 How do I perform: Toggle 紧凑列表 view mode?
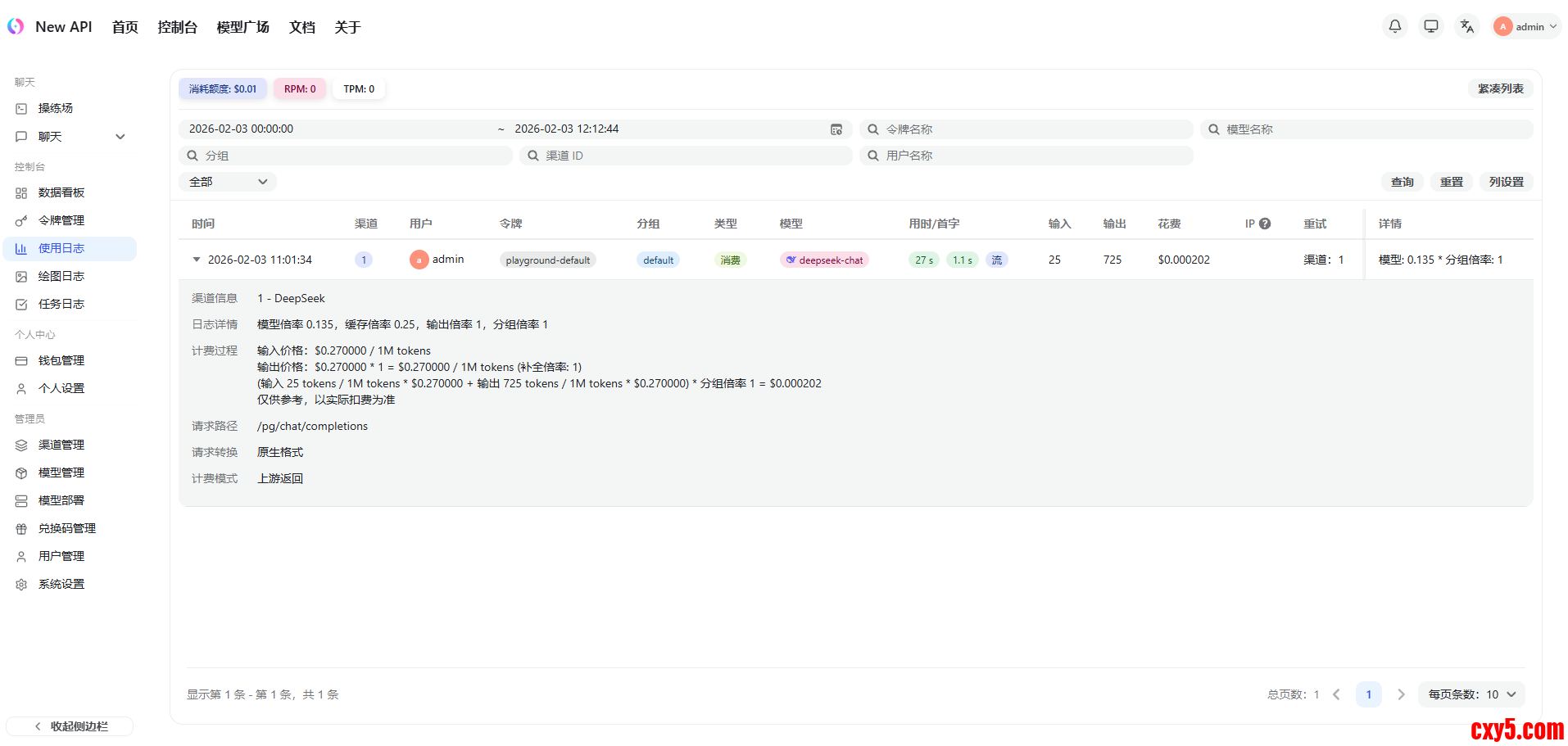pyautogui.click(x=1500, y=88)
